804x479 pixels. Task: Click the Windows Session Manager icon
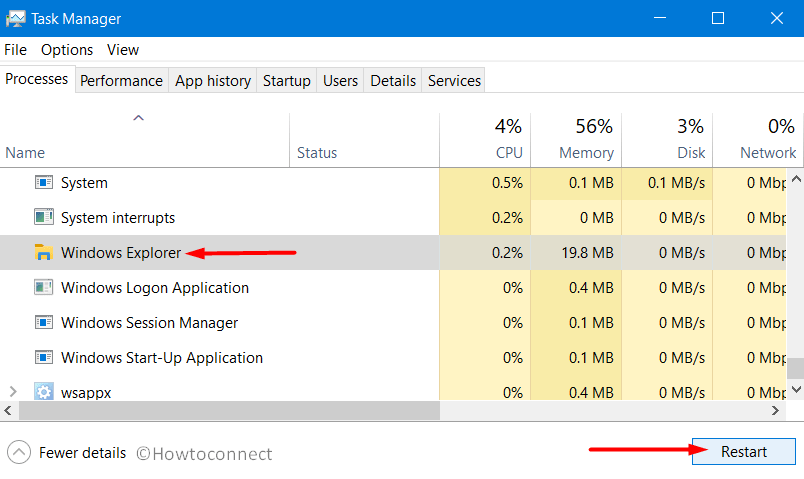coord(44,322)
